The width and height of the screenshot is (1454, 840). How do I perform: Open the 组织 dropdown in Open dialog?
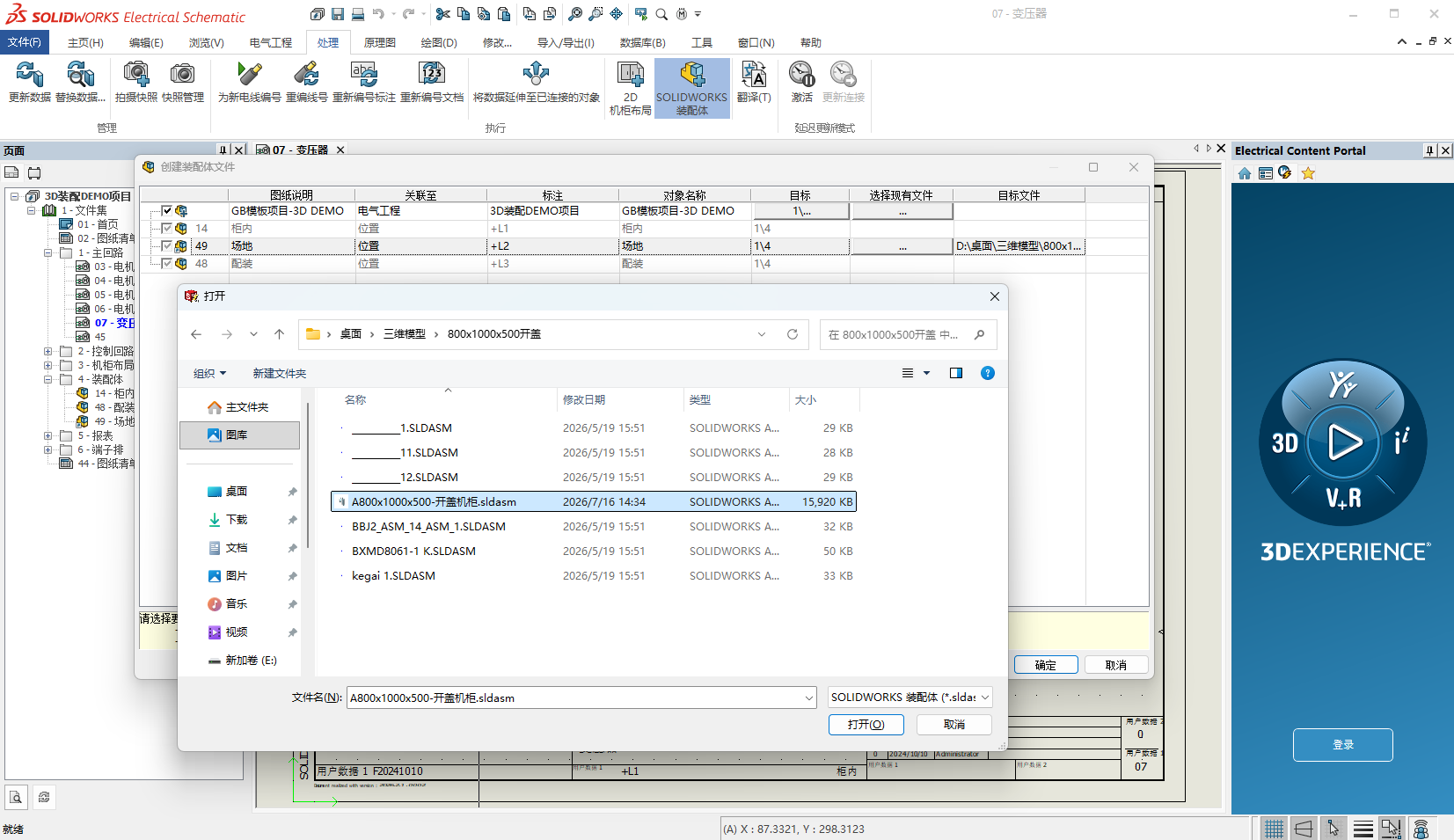click(209, 374)
